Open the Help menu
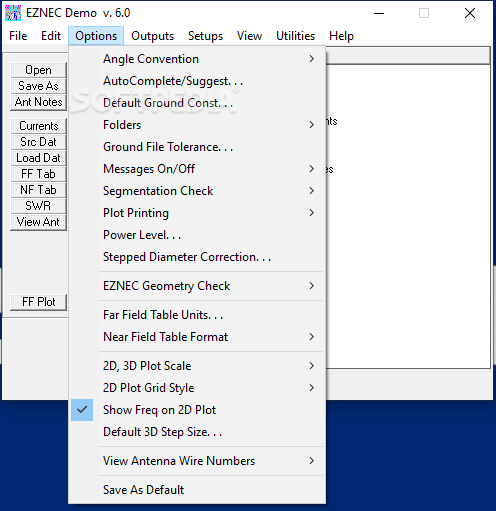This screenshot has height=511, width=496. pos(341,36)
